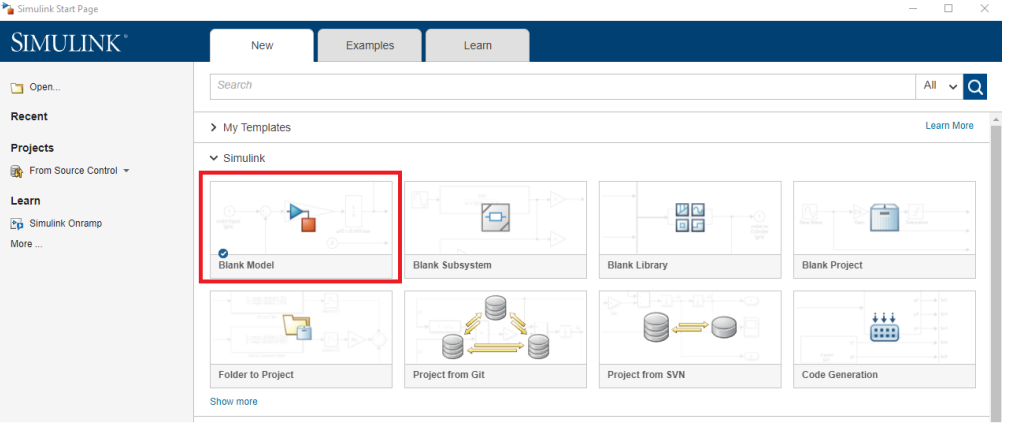The height and width of the screenshot is (431, 1014).
Task: Click the Blank Project box icon
Action: 885,217
